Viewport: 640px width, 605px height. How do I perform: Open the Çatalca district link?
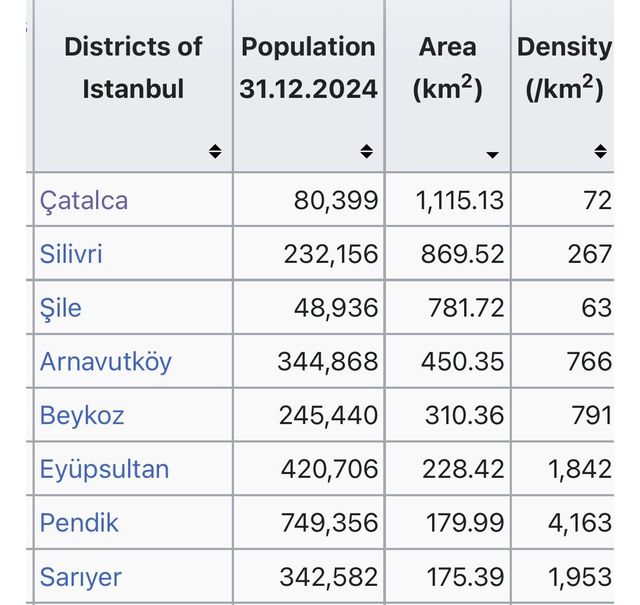tap(84, 200)
